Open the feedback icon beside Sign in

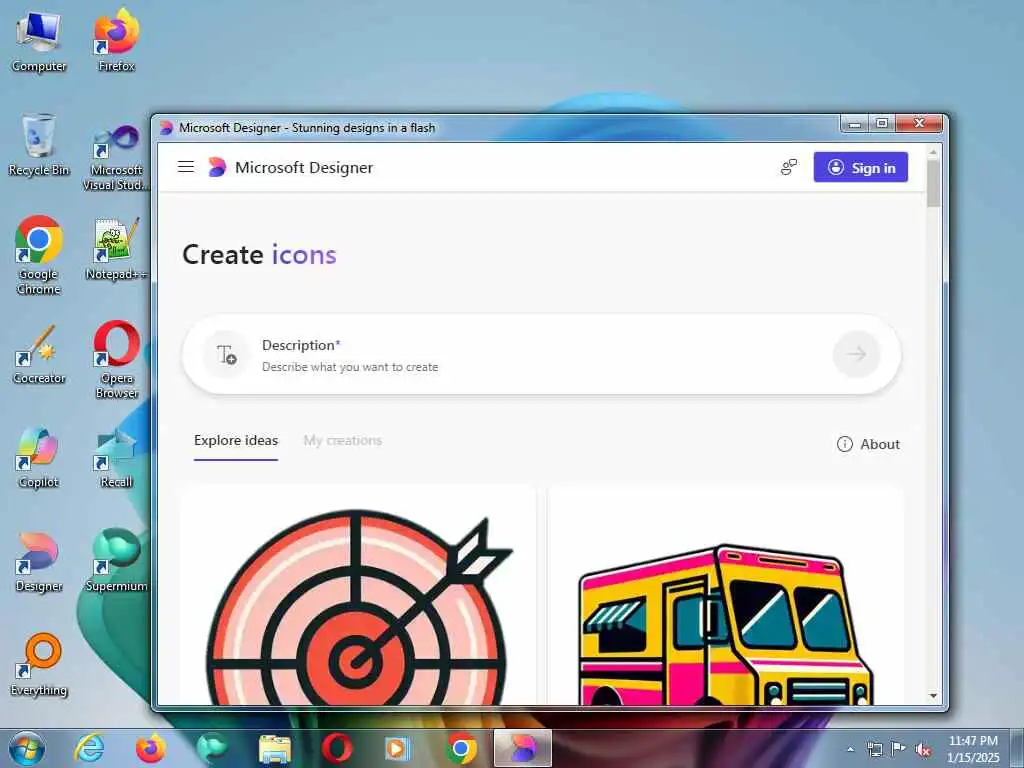789,167
